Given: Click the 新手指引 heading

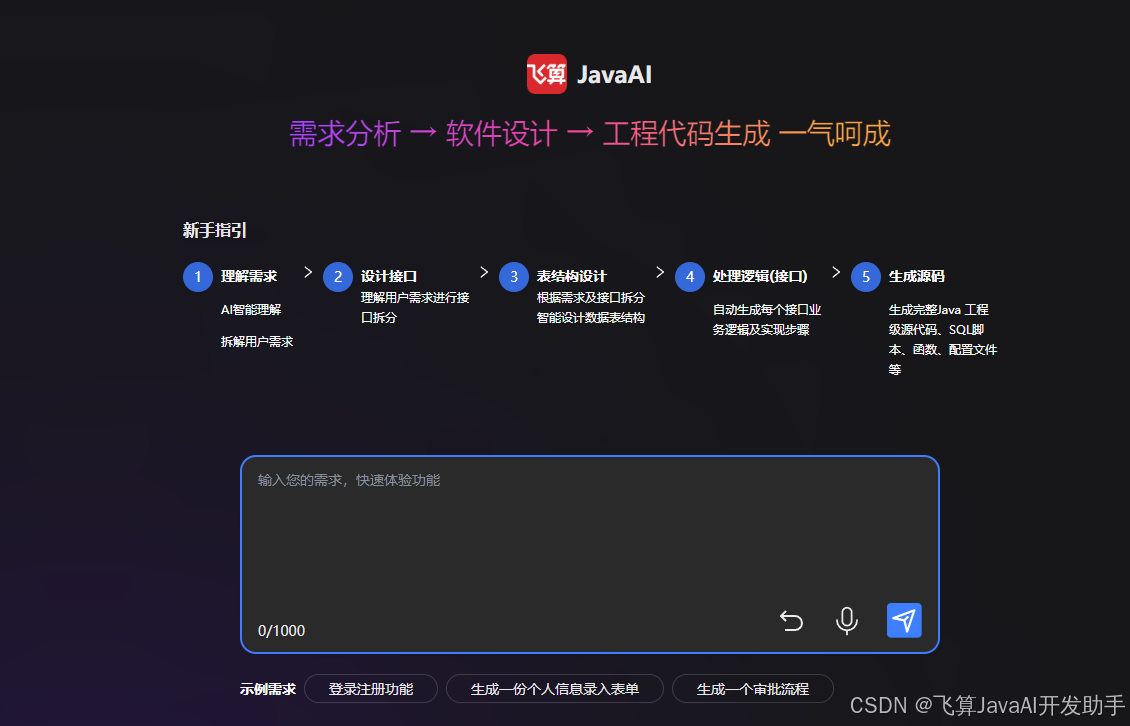Looking at the screenshot, I should click(x=214, y=230).
